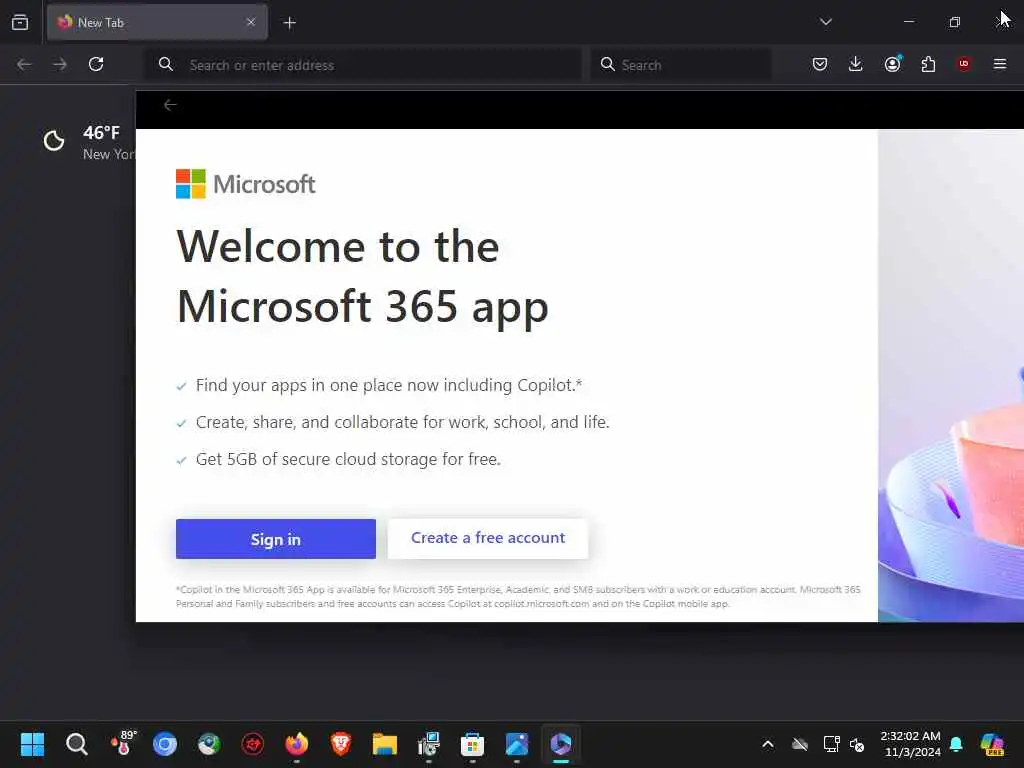Reload the current page
1024x768 pixels.
point(96,64)
